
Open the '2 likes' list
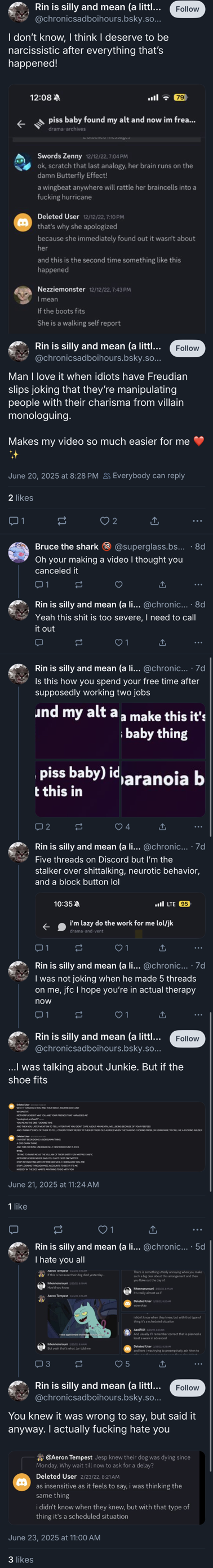coord(21,498)
